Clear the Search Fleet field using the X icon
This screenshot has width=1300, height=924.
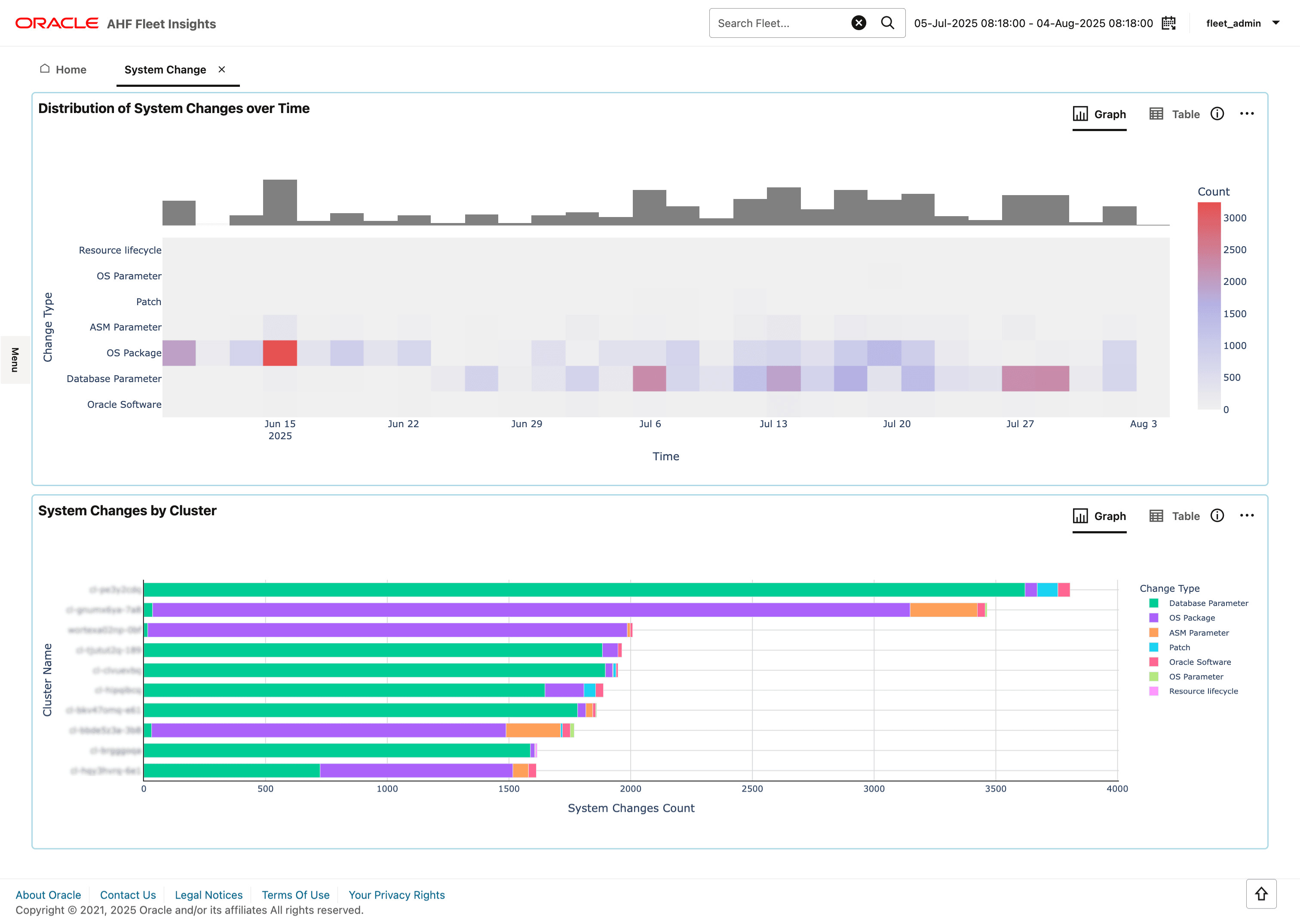[x=858, y=23]
